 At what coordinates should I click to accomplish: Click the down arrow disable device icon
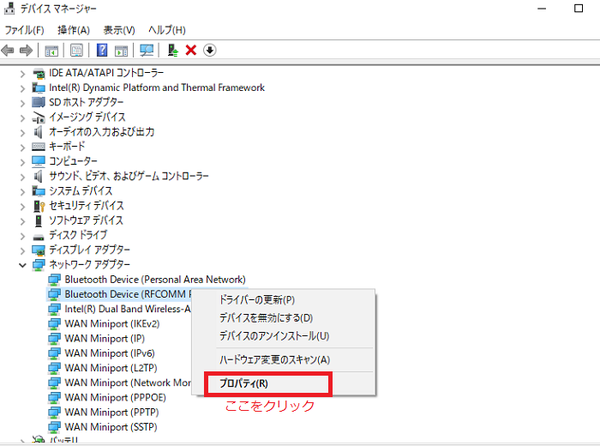[210, 50]
